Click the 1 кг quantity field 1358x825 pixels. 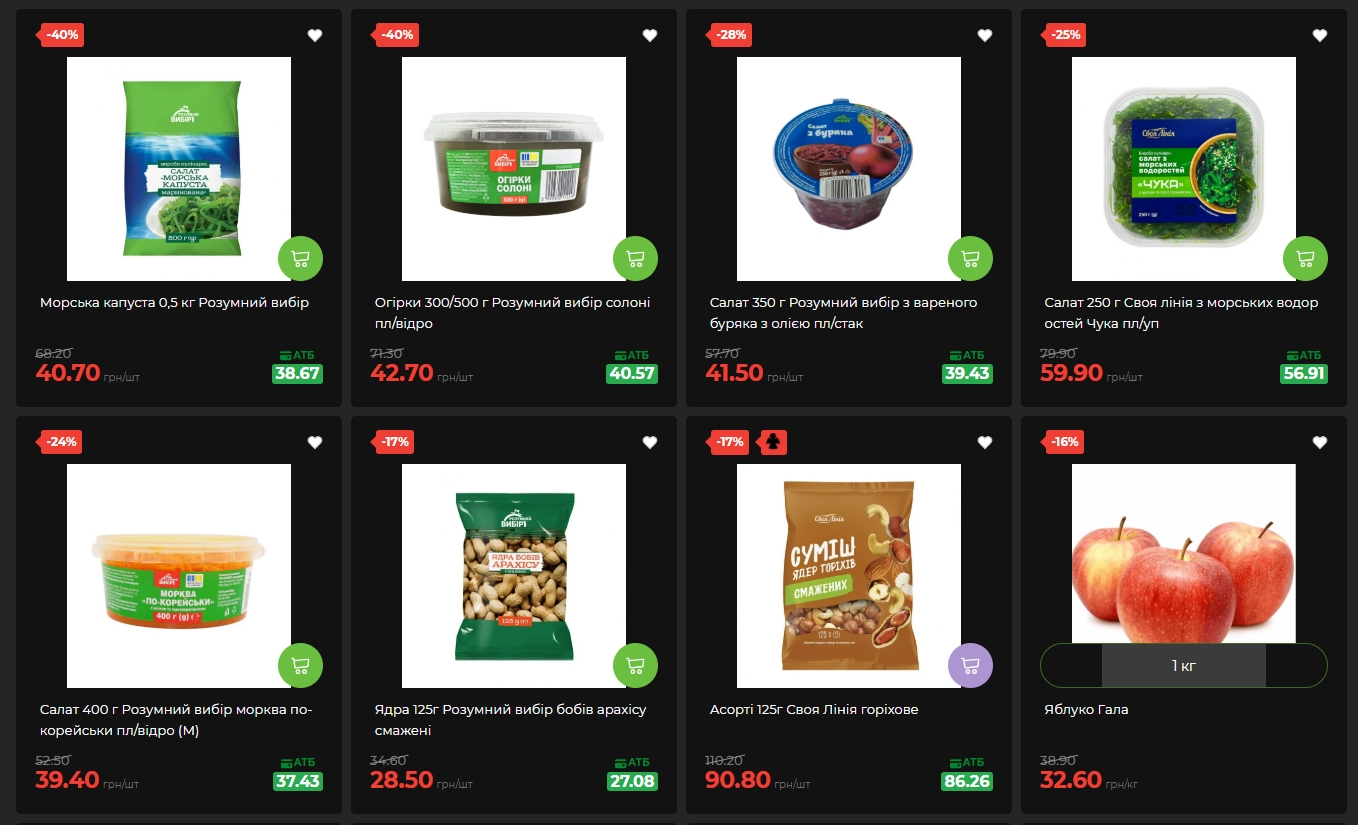pyautogui.click(x=1184, y=665)
